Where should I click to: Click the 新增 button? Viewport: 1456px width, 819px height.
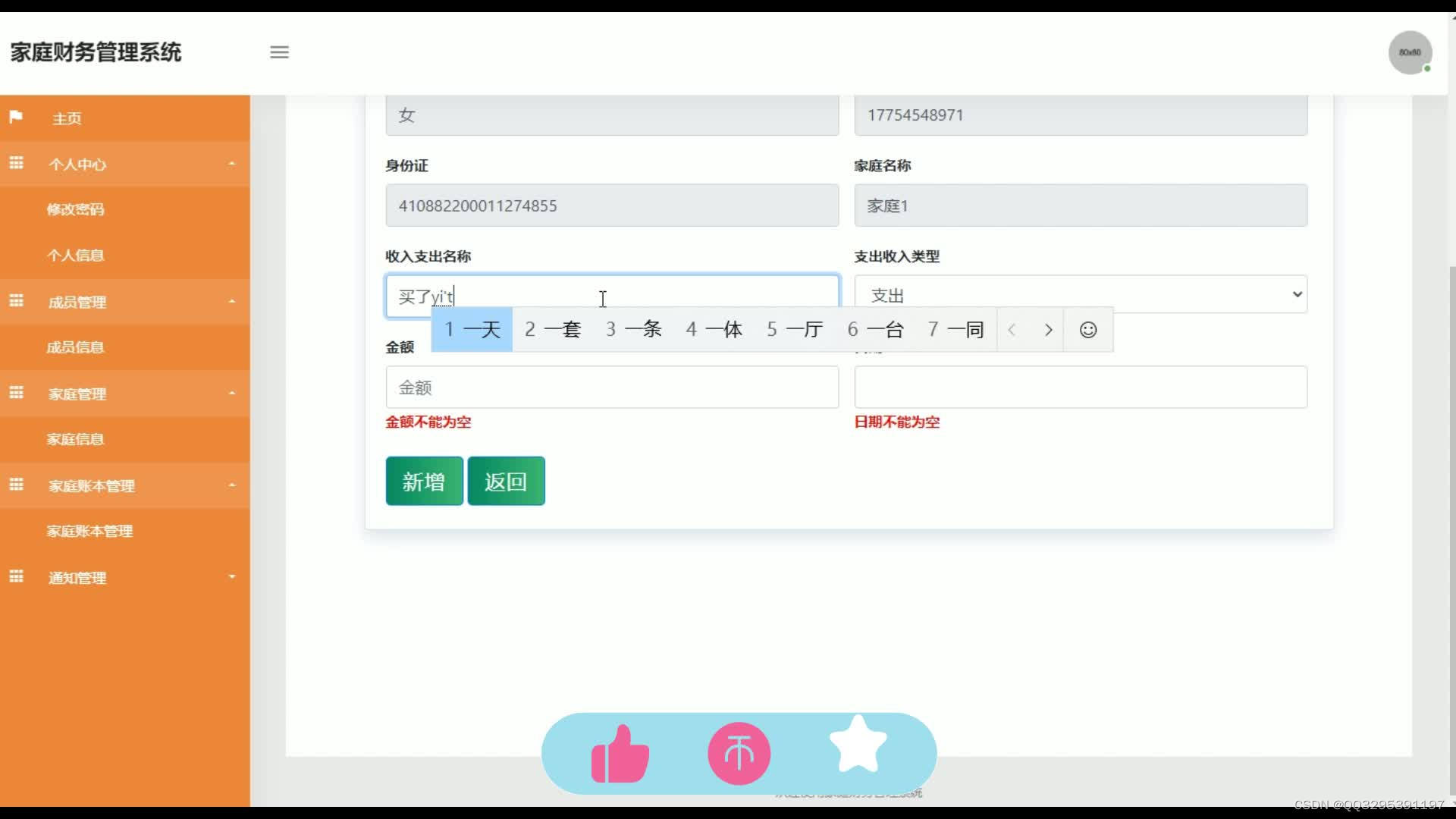pos(424,482)
